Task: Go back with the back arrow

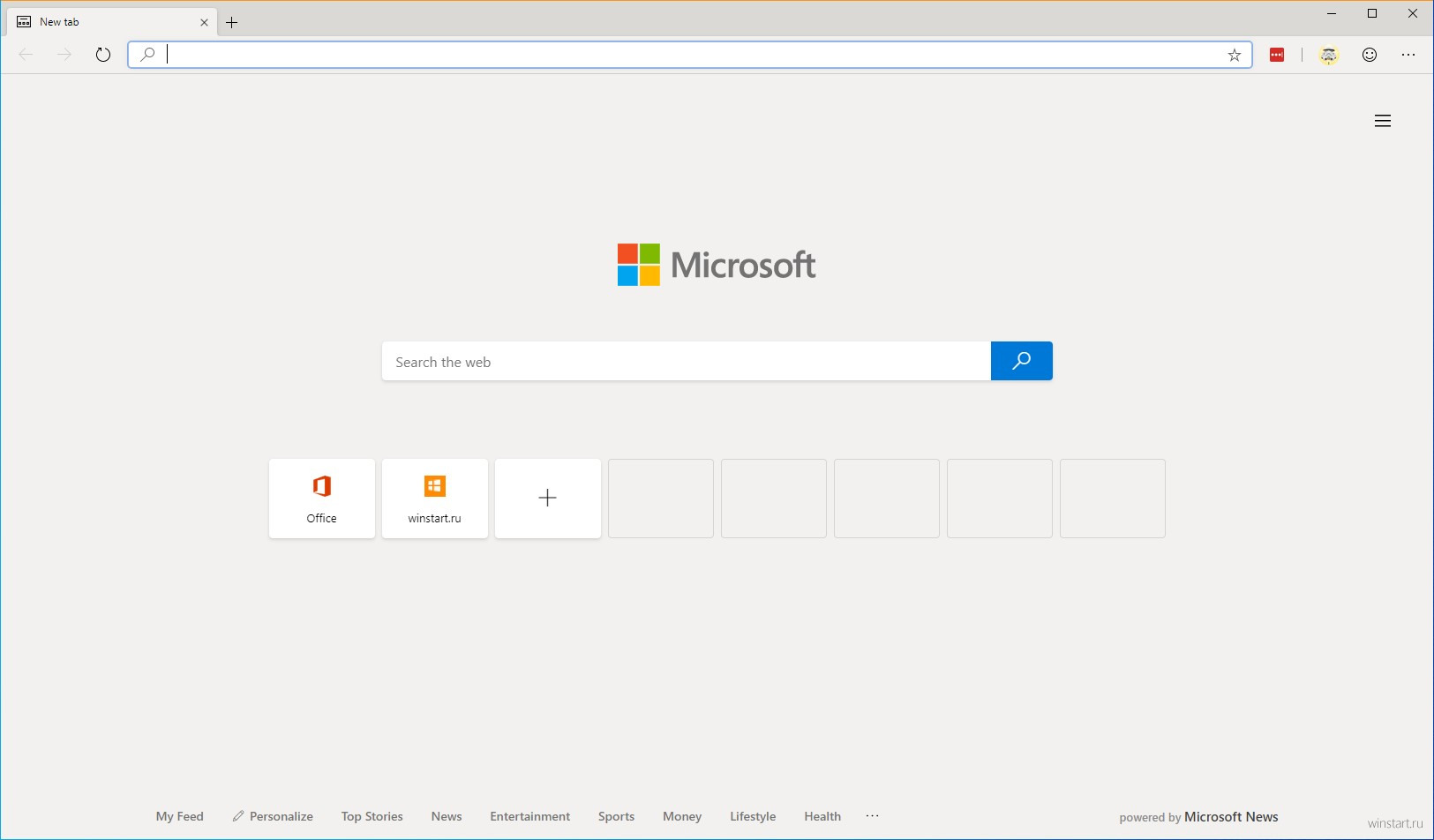Action: [x=26, y=55]
